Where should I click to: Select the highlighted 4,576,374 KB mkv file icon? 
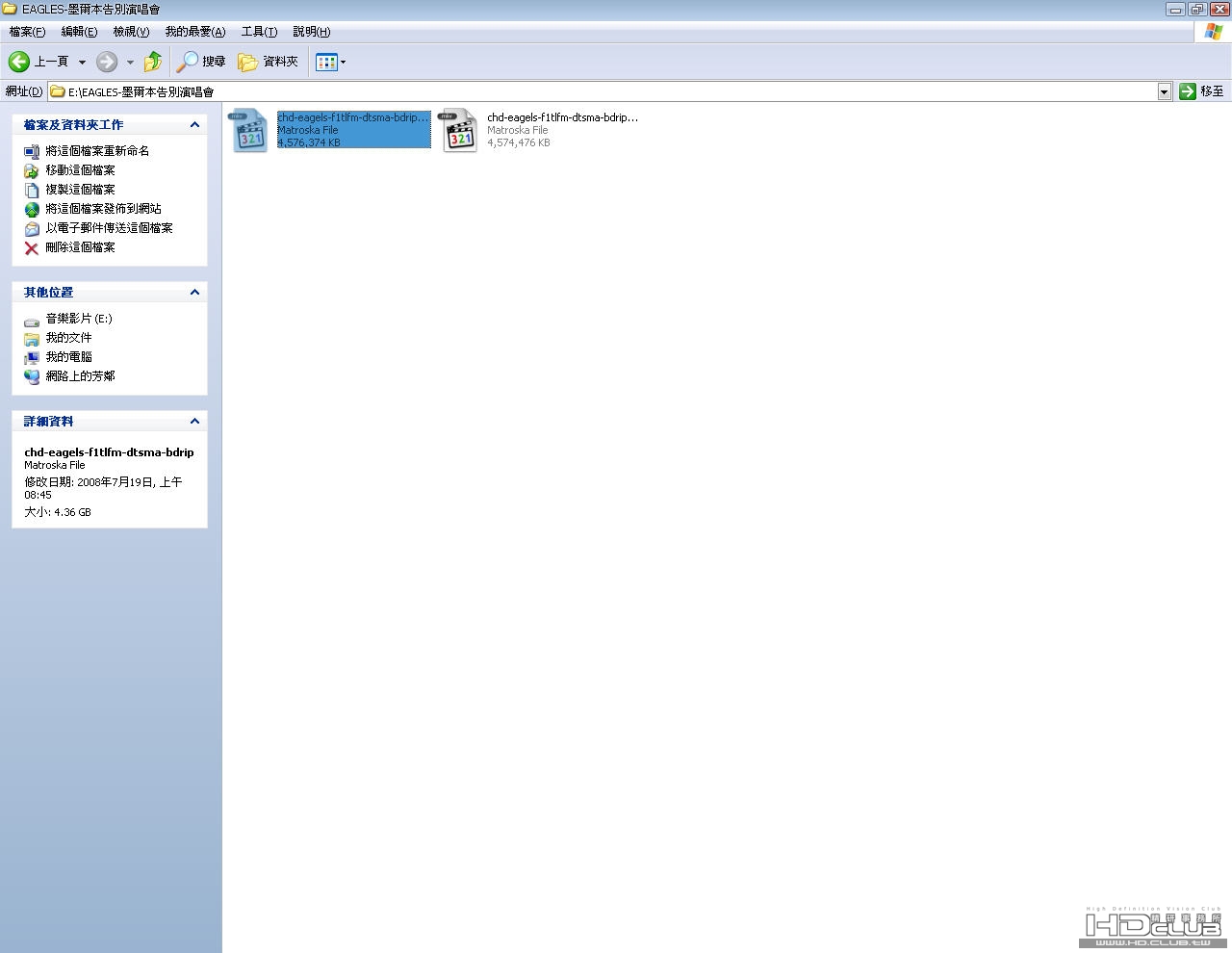pyautogui.click(x=249, y=130)
